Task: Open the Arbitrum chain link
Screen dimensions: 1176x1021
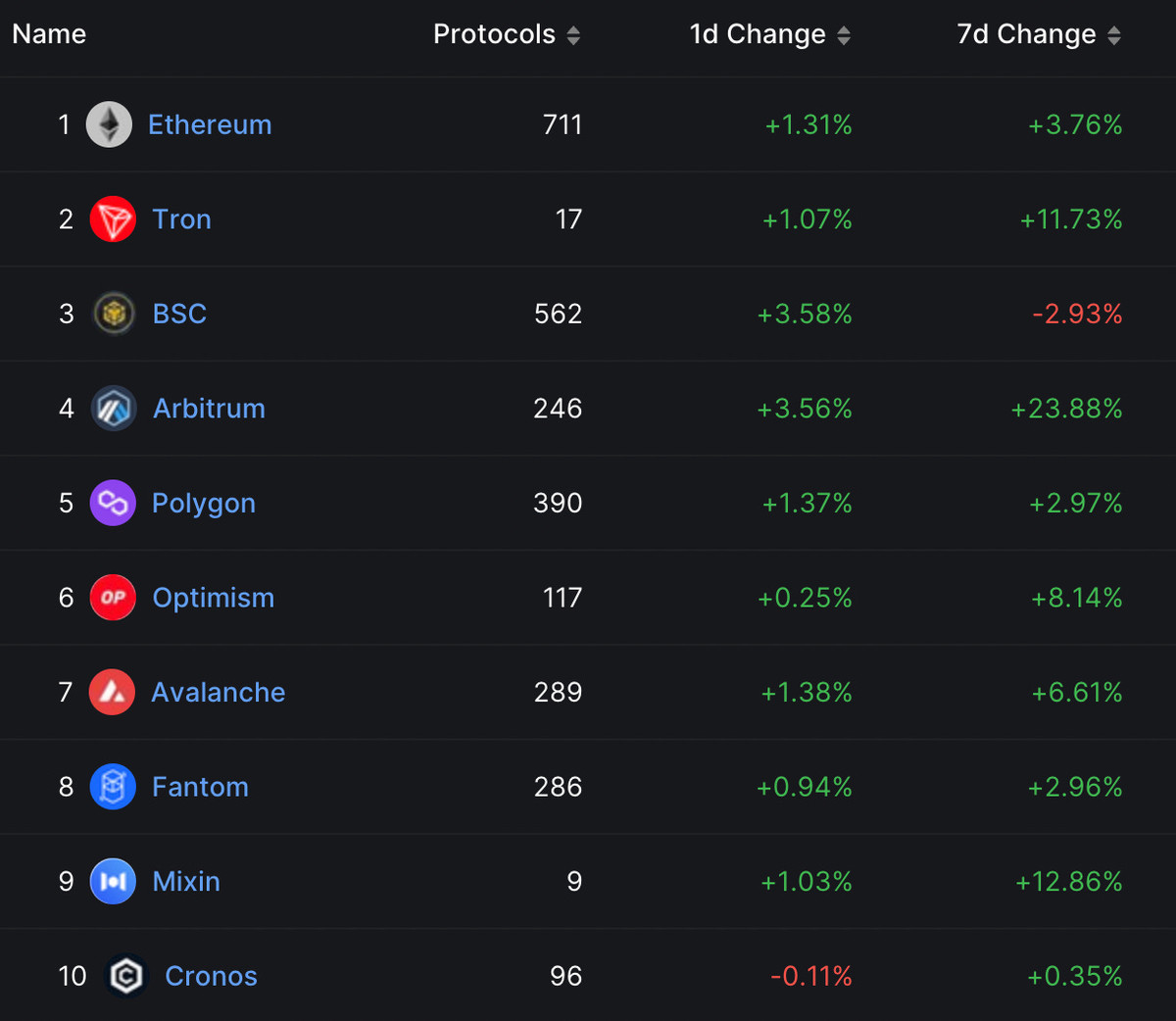Action: pos(209,409)
